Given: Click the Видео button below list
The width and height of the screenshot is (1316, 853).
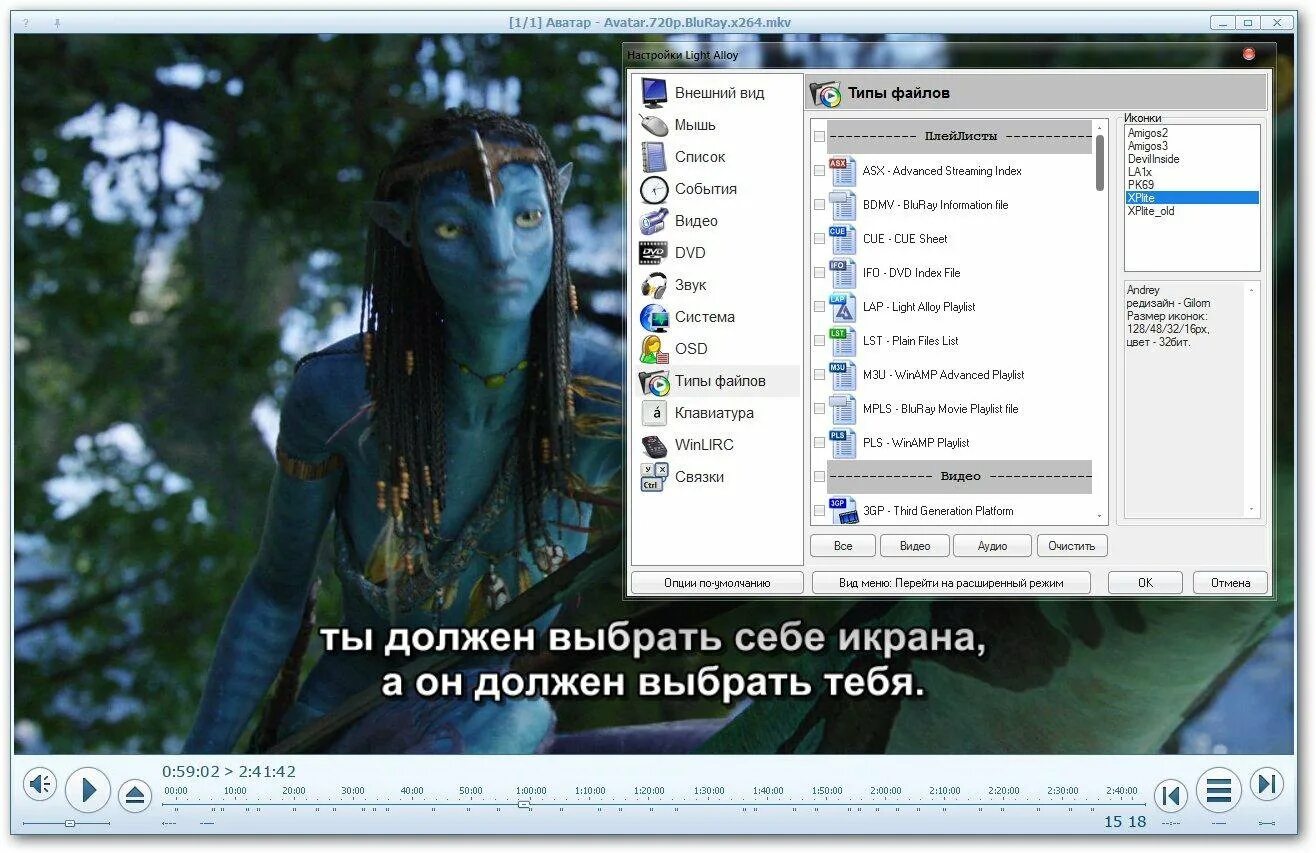Looking at the screenshot, I should 915,546.
